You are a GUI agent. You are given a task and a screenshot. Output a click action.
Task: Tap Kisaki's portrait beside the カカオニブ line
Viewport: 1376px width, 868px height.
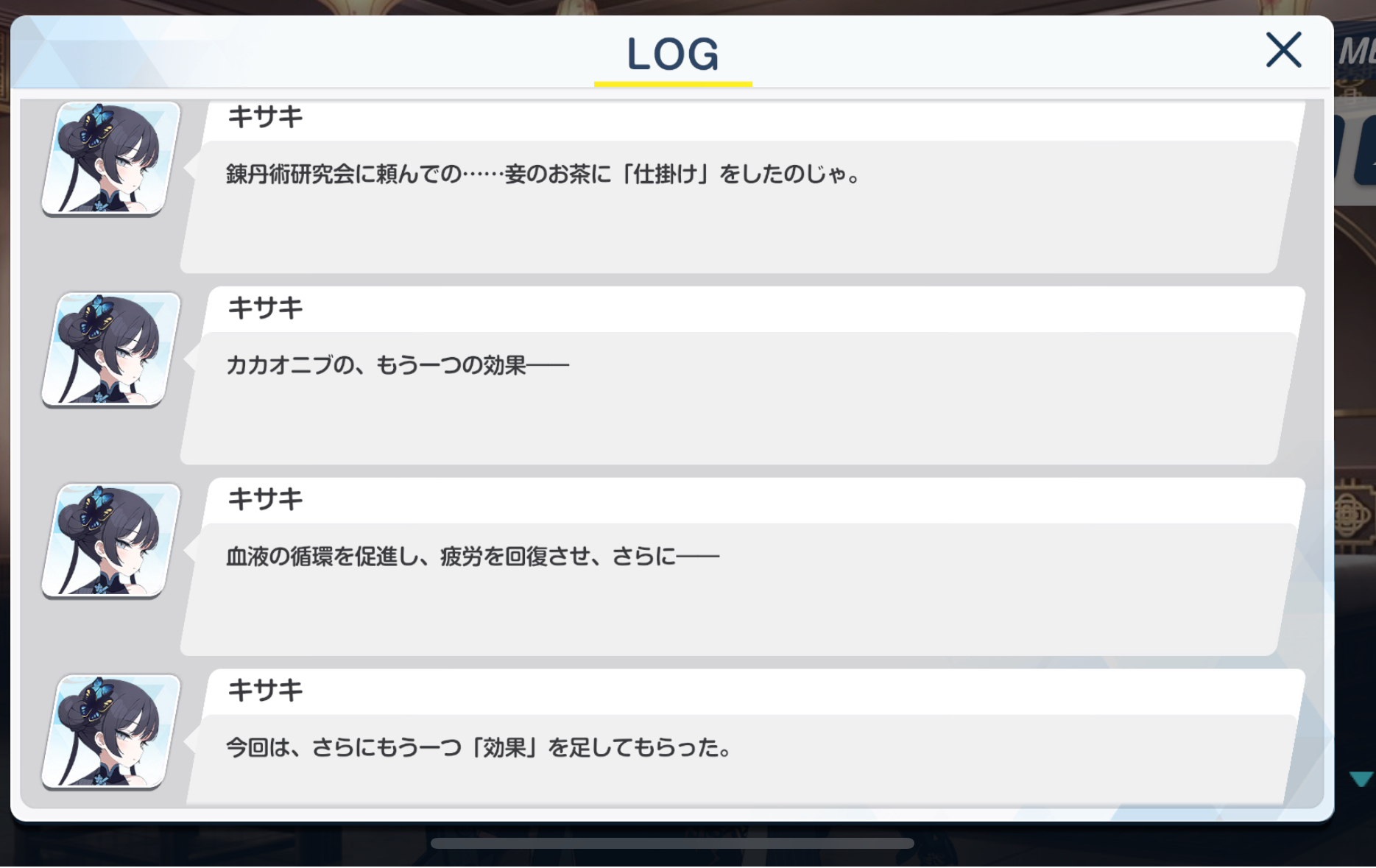(x=111, y=350)
